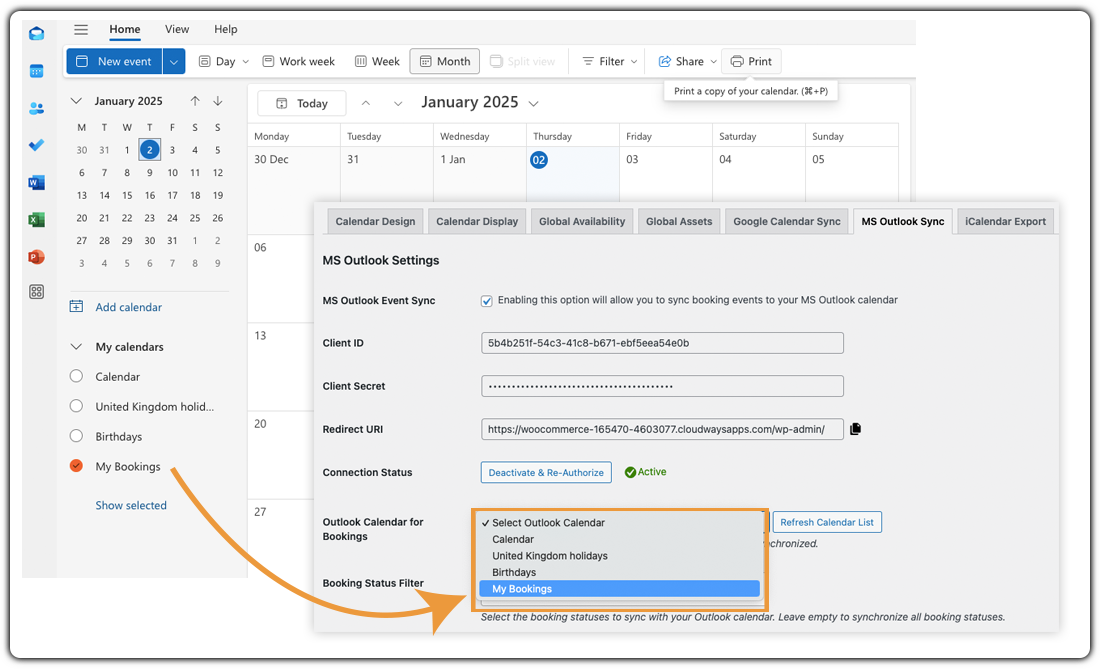Toggle the hamburger navigation menu
1100x669 pixels.
tap(81, 29)
